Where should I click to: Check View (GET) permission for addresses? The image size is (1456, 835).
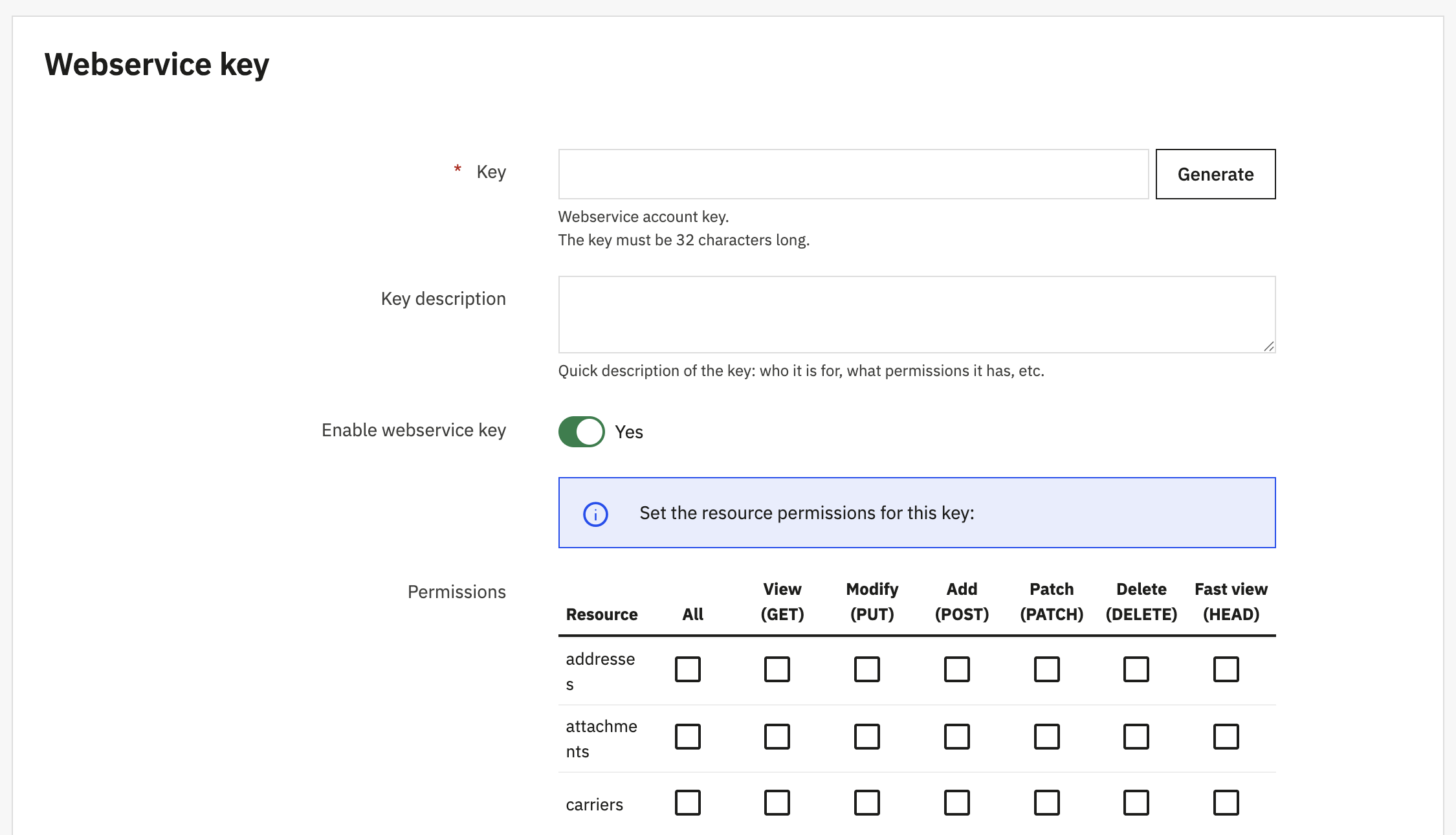777,669
